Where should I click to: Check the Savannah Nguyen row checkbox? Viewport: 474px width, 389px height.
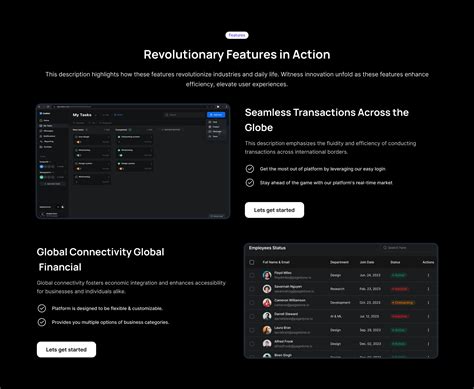click(252, 289)
